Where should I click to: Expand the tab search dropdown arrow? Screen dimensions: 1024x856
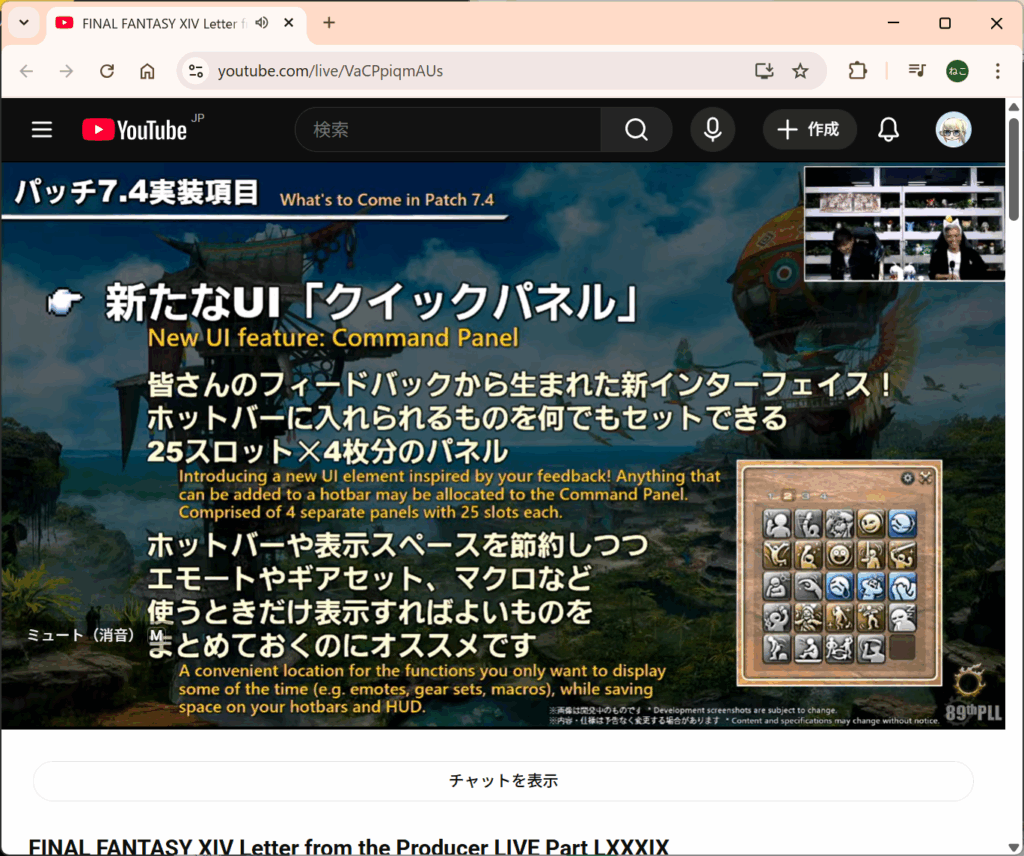pyautogui.click(x=24, y=23)
